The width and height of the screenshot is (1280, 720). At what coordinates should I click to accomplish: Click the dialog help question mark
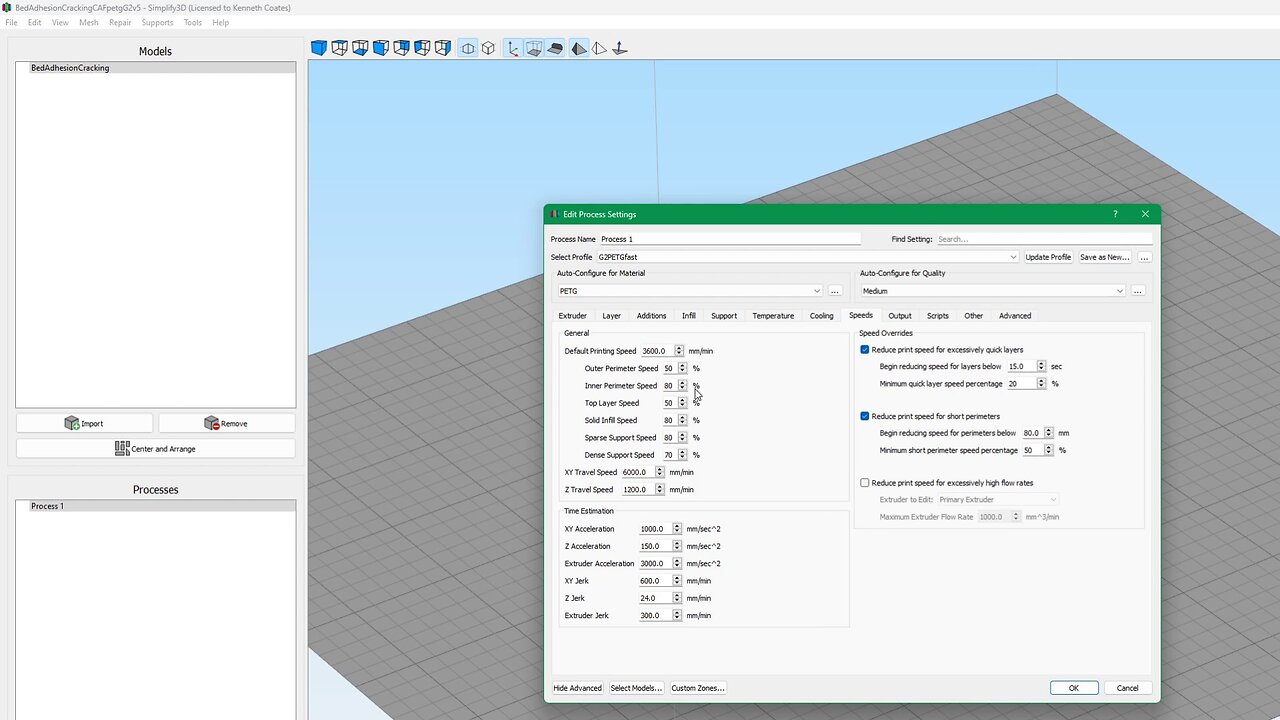(1116, 214)
